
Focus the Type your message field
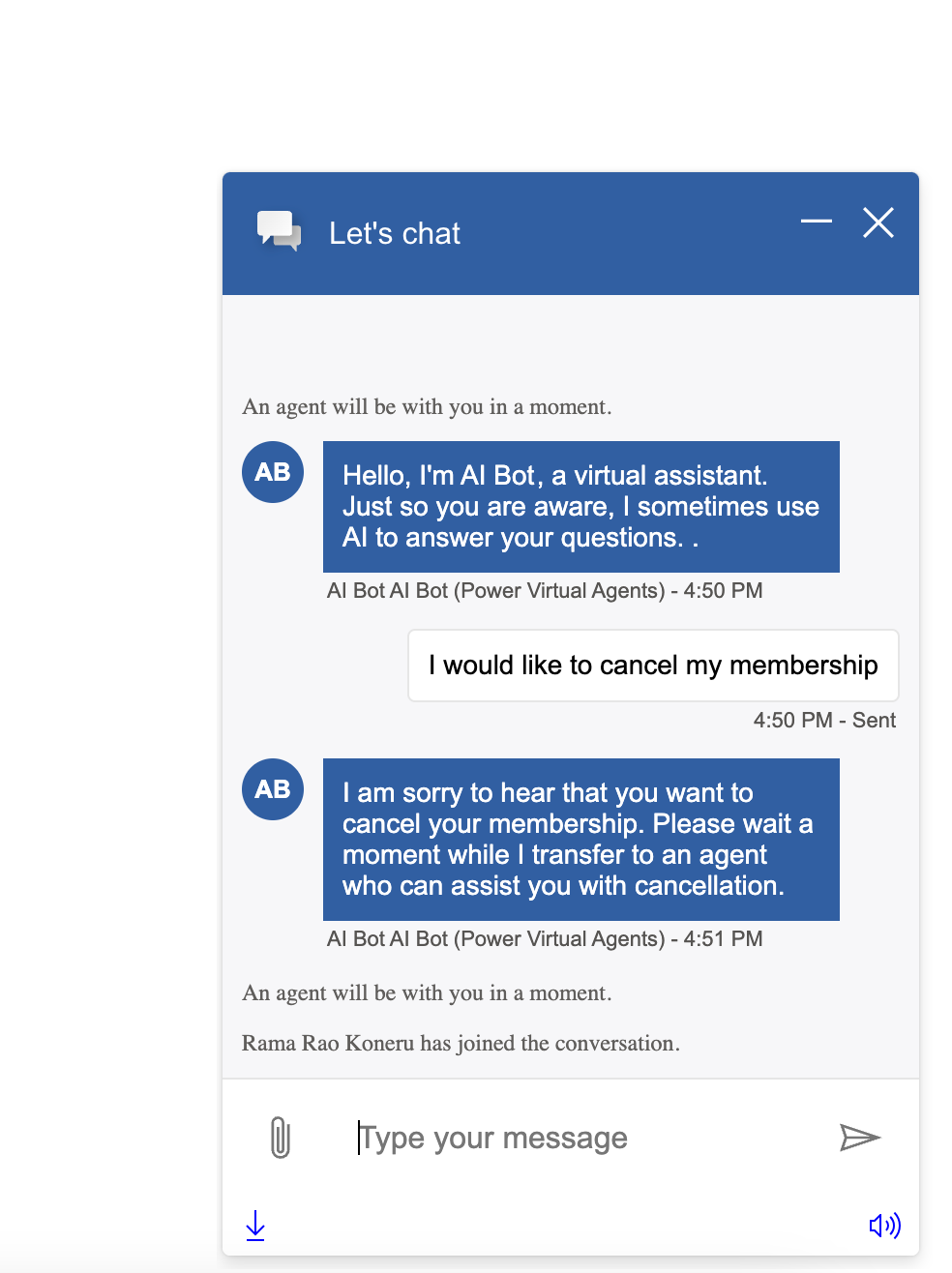580,1138
